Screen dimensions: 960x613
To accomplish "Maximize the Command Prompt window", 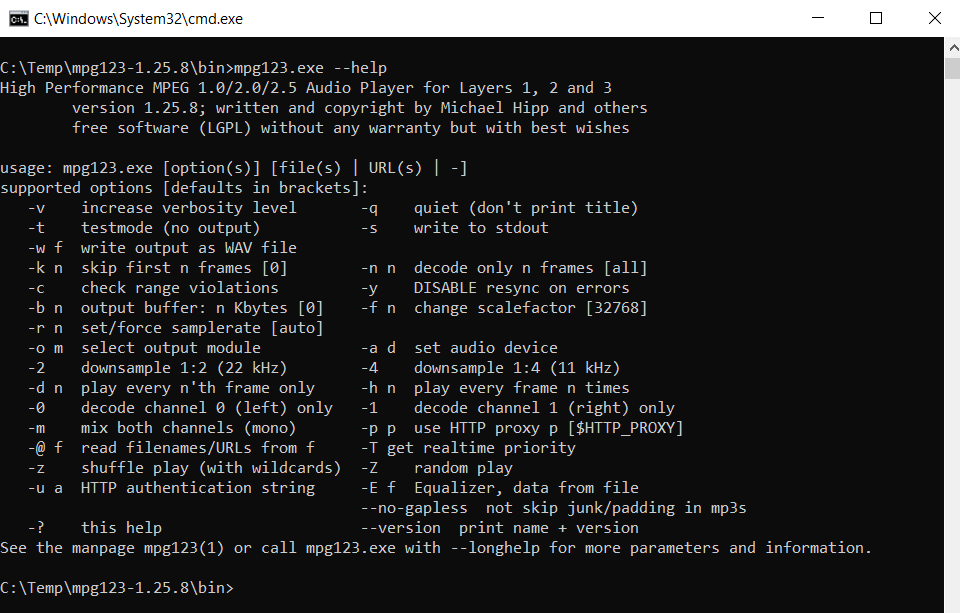I will coord(875,18).
